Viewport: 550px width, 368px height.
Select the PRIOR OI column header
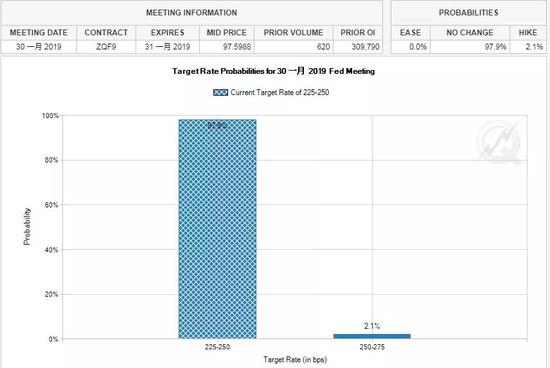point(358,33)
